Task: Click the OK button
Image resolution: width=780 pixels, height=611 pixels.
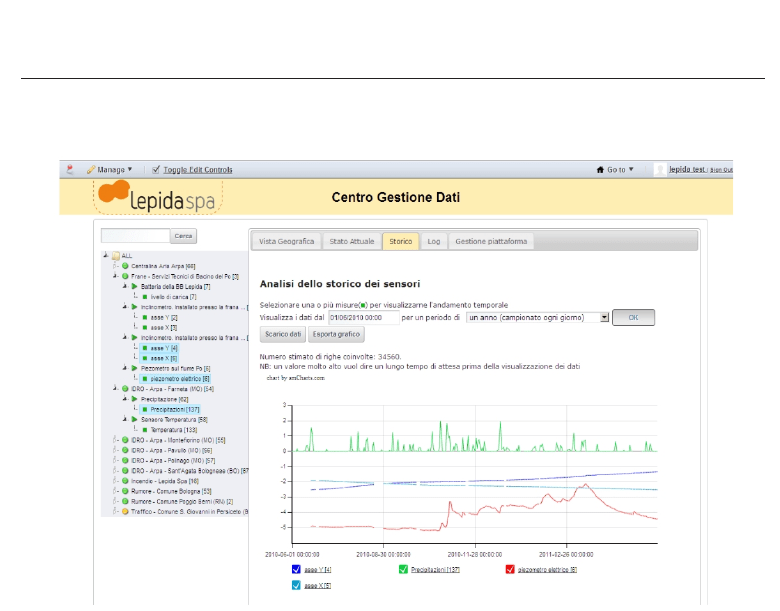Action: coord(633,317)
